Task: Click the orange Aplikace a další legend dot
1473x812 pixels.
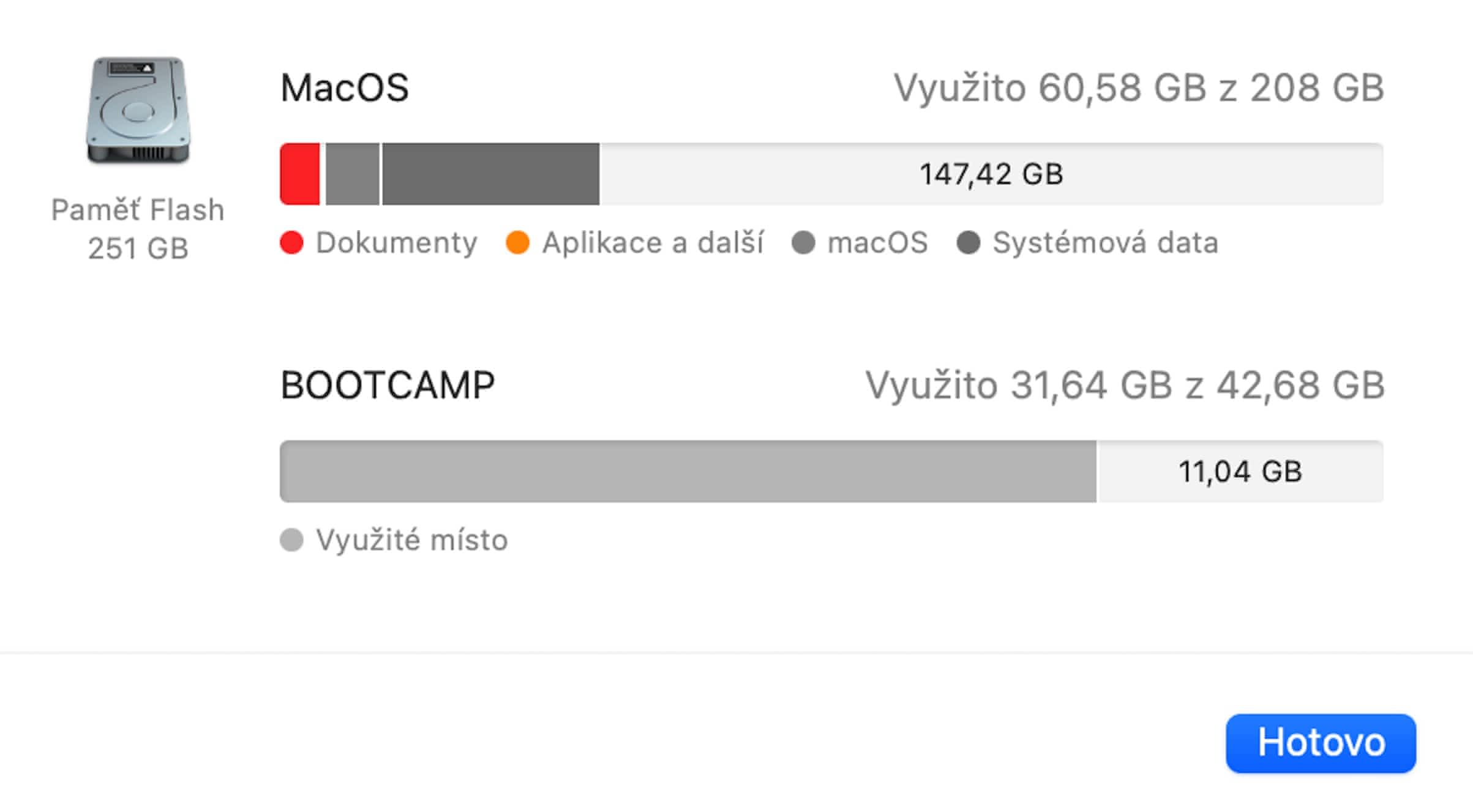Action: click(x=517, y=242)
